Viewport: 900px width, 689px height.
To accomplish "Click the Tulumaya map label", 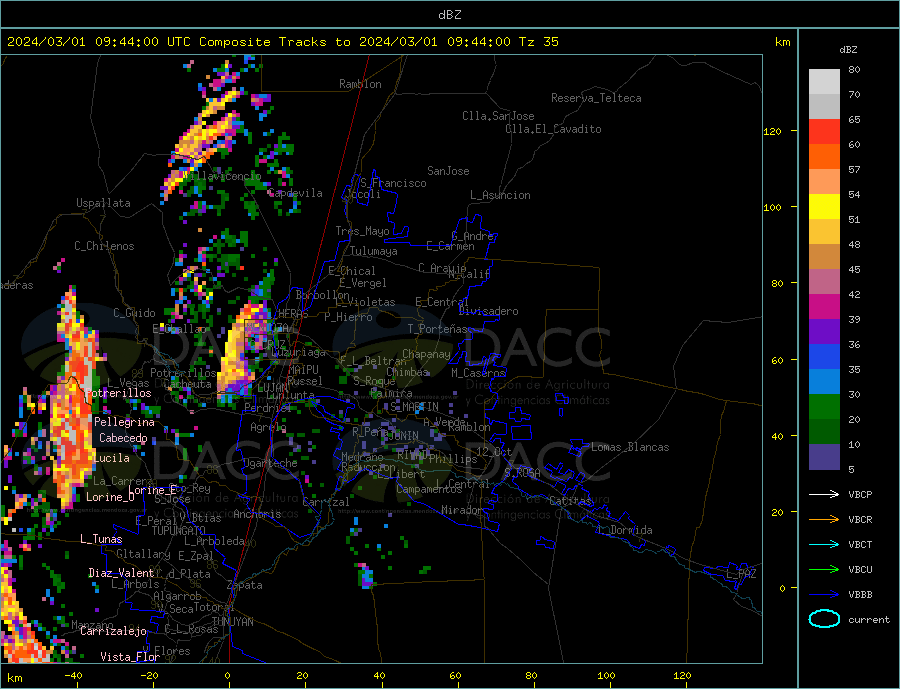I will 374,251.
